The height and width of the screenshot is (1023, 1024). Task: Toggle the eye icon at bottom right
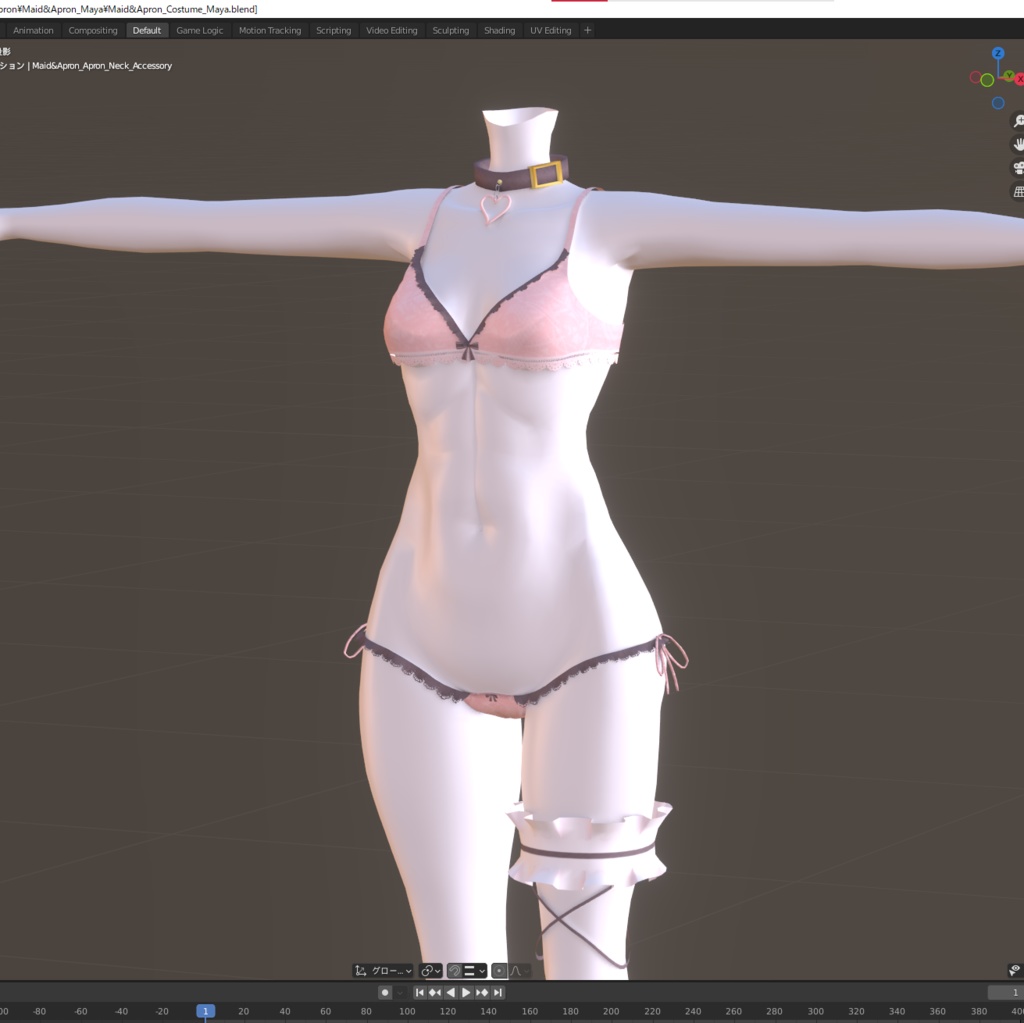(x=1016, y=969)
